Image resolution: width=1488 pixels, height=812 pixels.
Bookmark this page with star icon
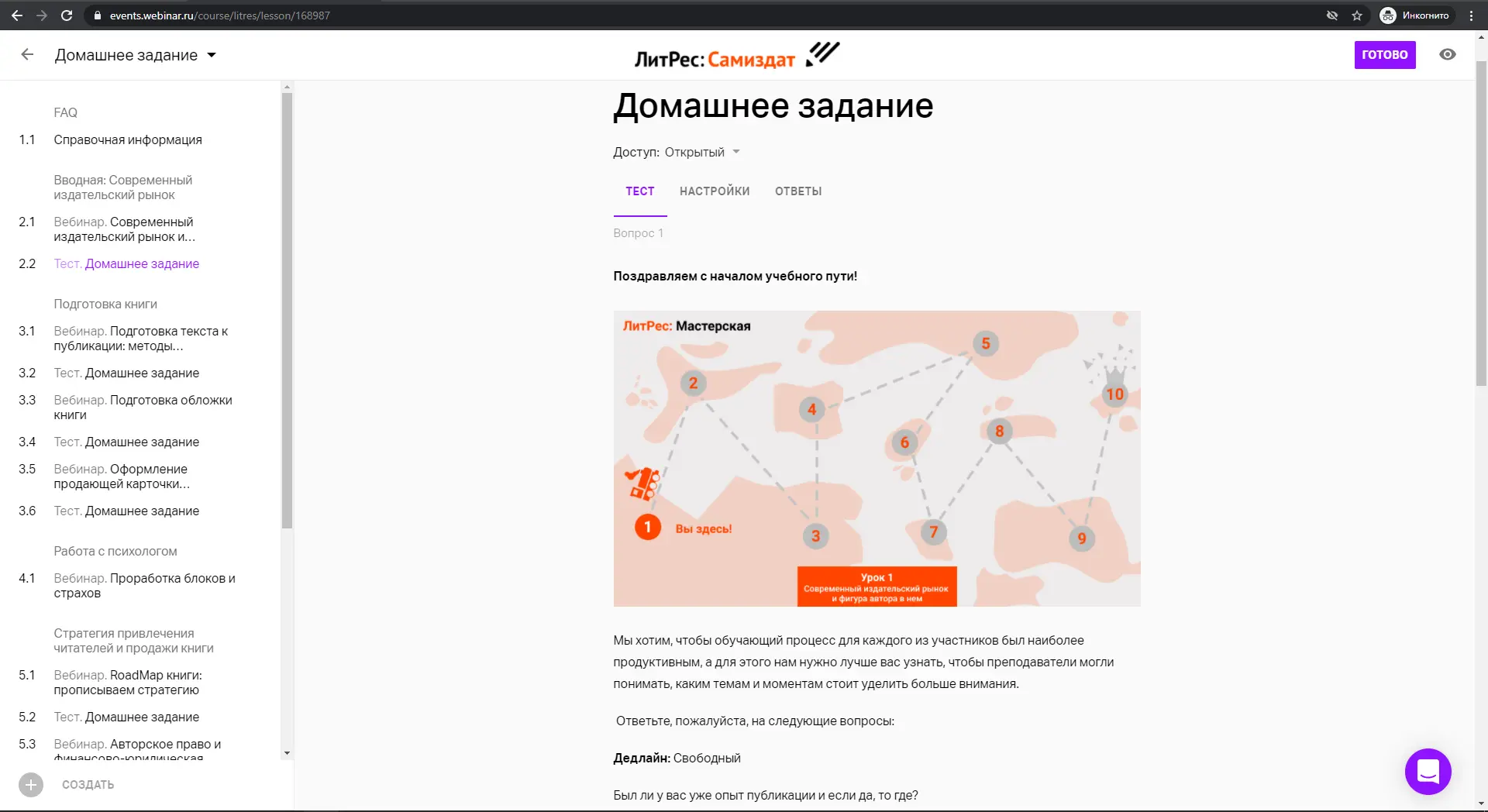pyautogui.click(x=1357, y=15)
